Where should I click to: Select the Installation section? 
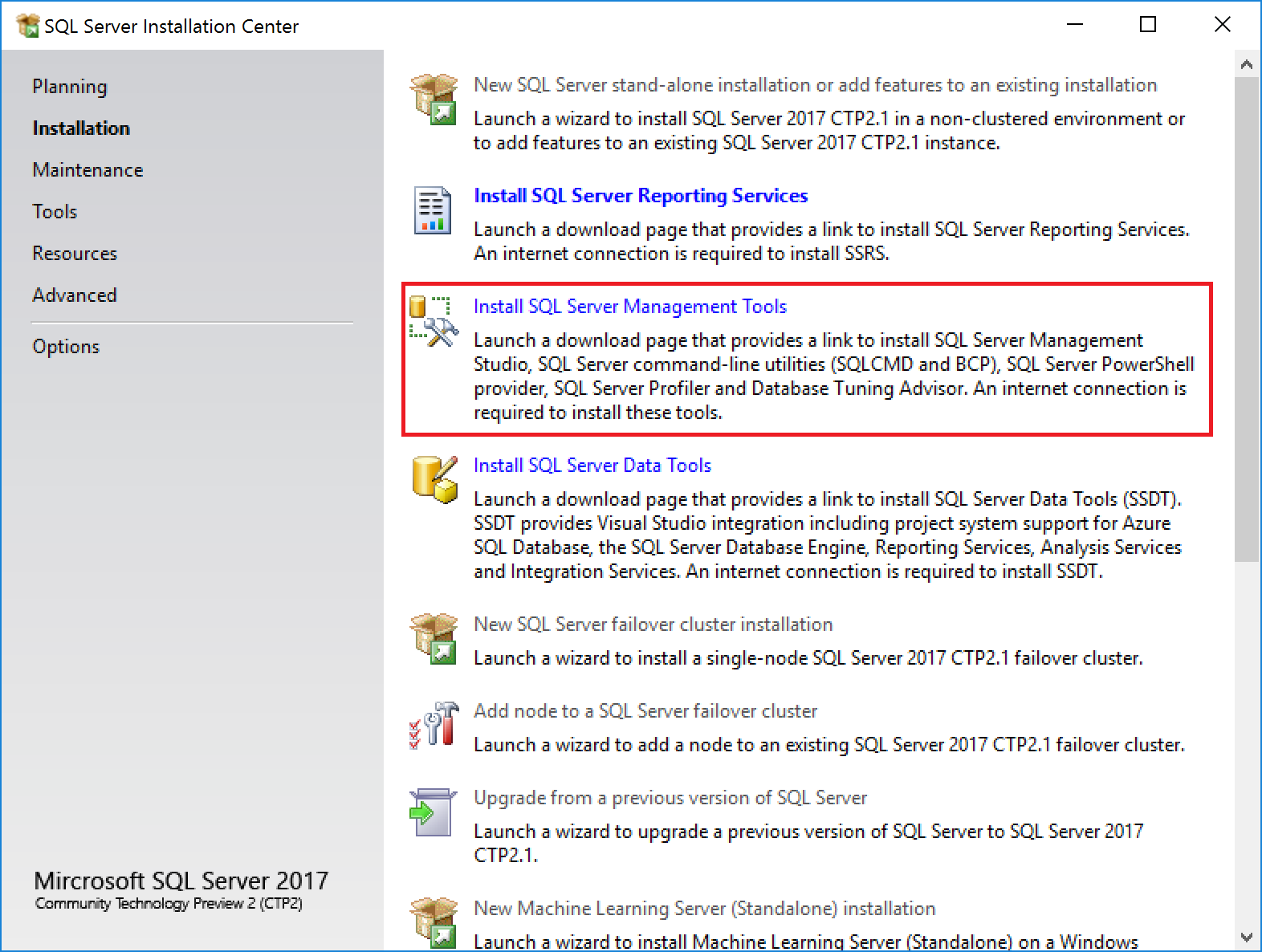[81, 128]
